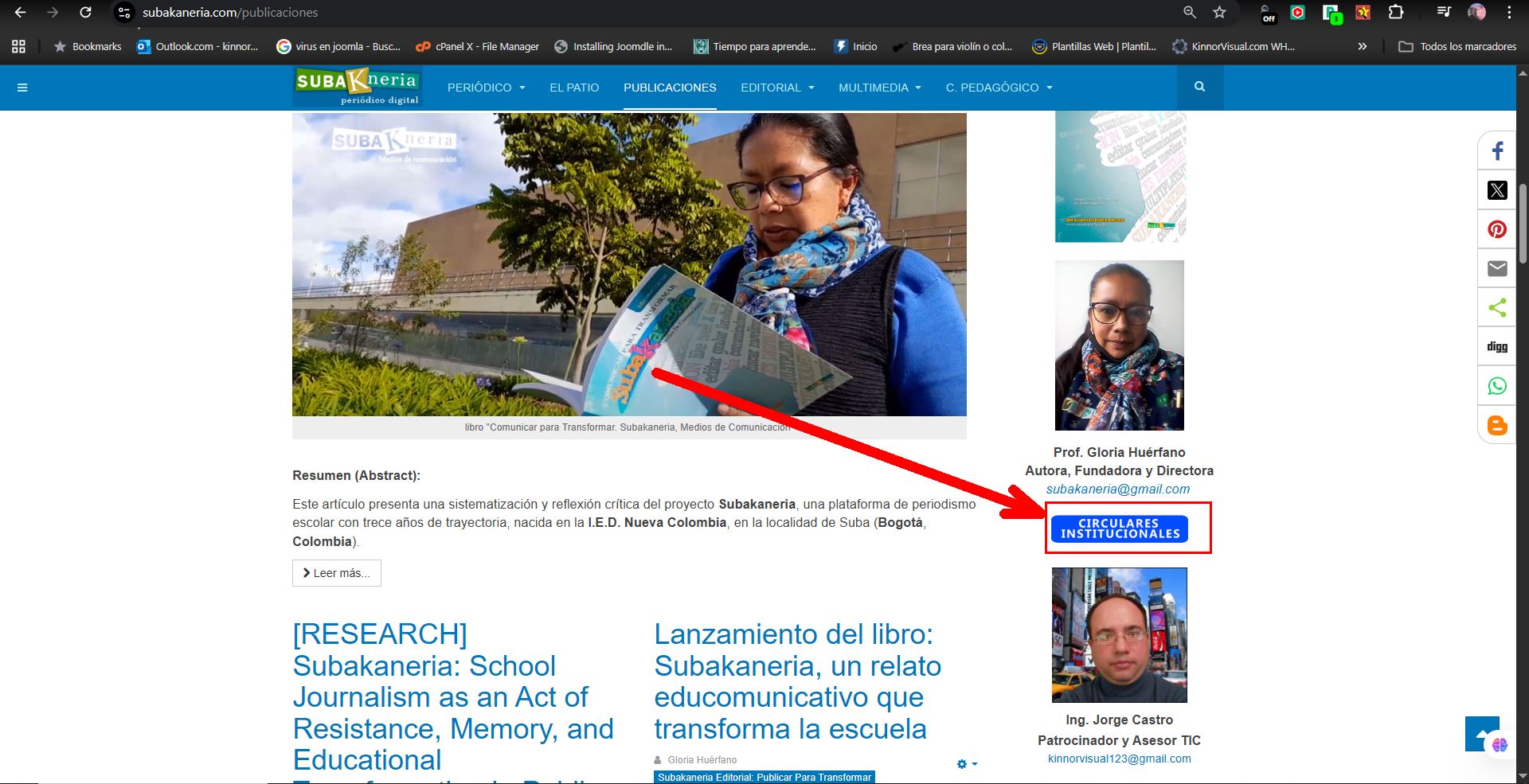1529x784 pixels.
Task: Go to EL PATIO menu item
Action: 574,88
